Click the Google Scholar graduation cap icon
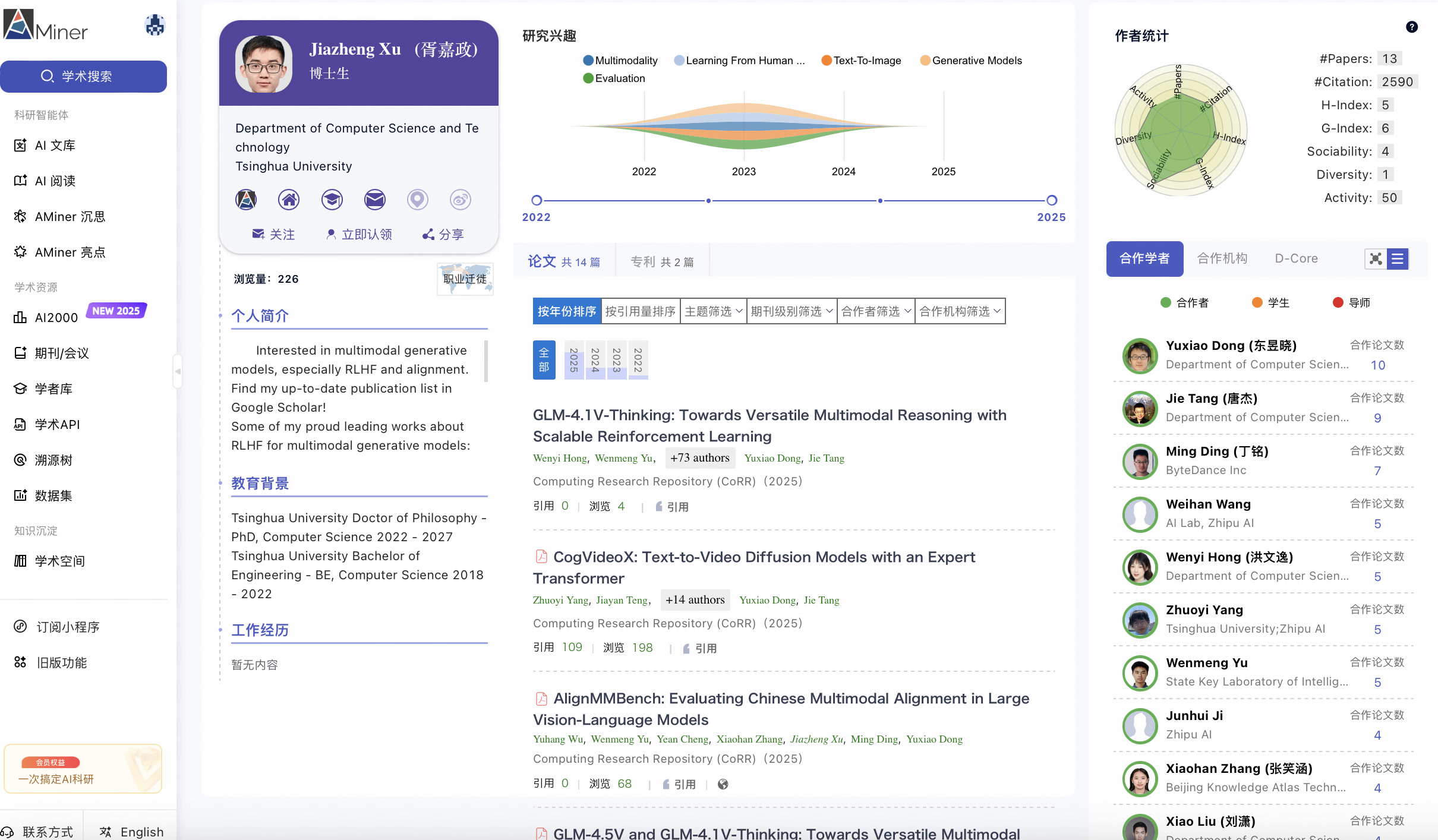Viewport: 1438px width, 840px height. point(332,200)
